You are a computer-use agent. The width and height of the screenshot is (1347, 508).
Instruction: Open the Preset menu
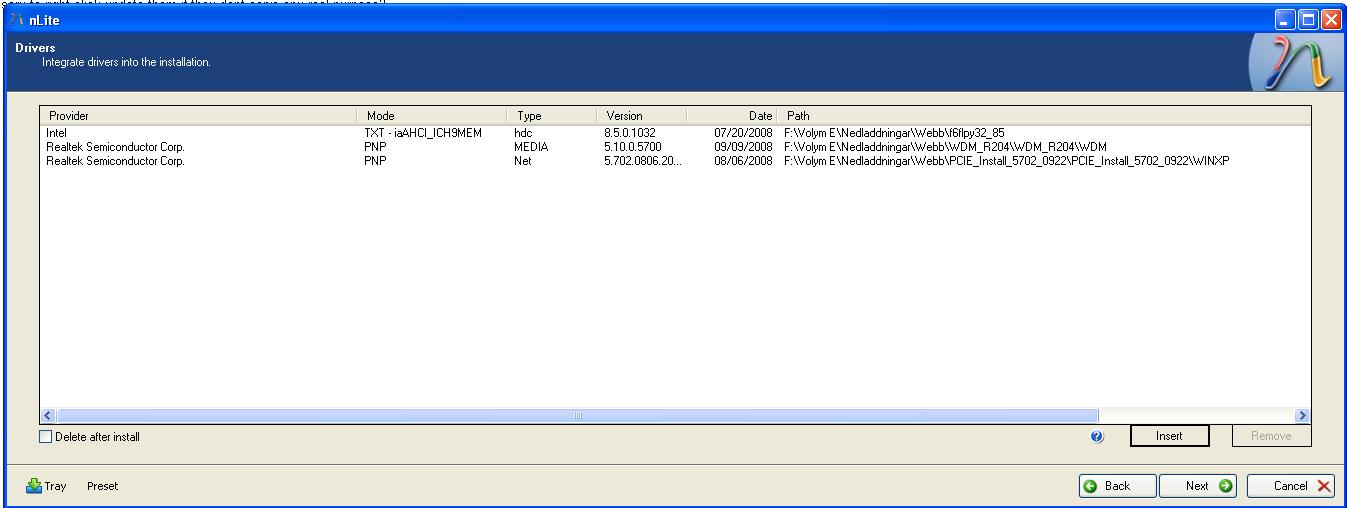point(102,486)
